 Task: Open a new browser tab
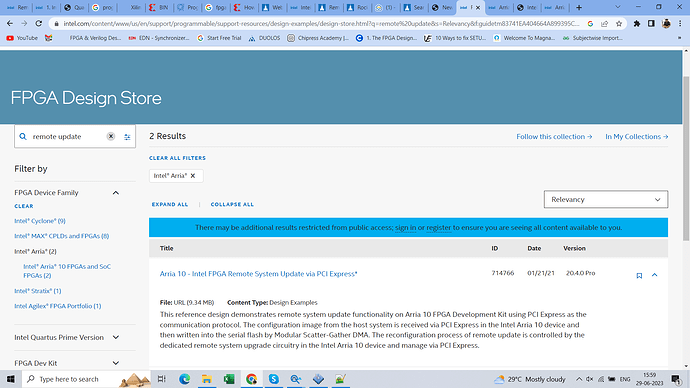[579, 7]
